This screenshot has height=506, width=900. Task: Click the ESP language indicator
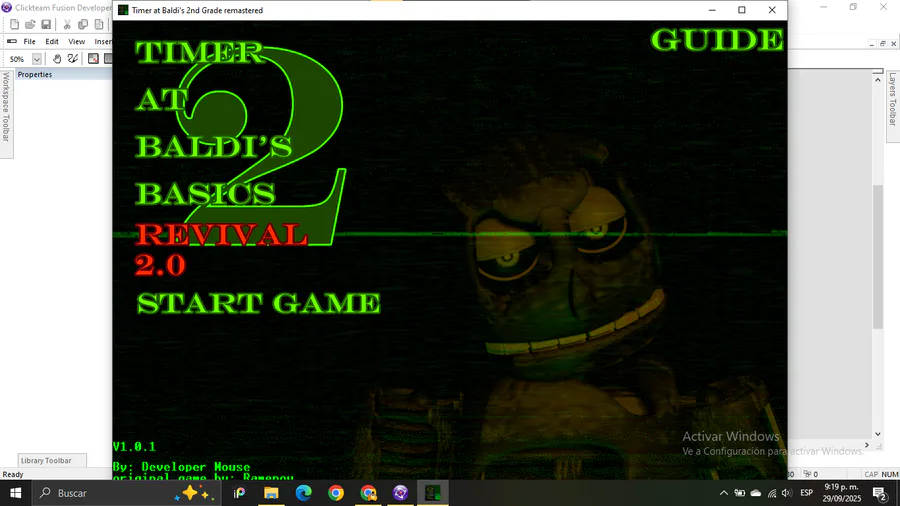click(806, 493)
